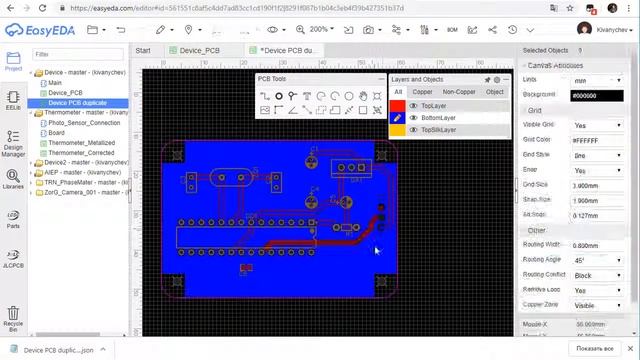Click the BOM toolbar icon
The image size is (640, 360).
click(x=452, y=30)
